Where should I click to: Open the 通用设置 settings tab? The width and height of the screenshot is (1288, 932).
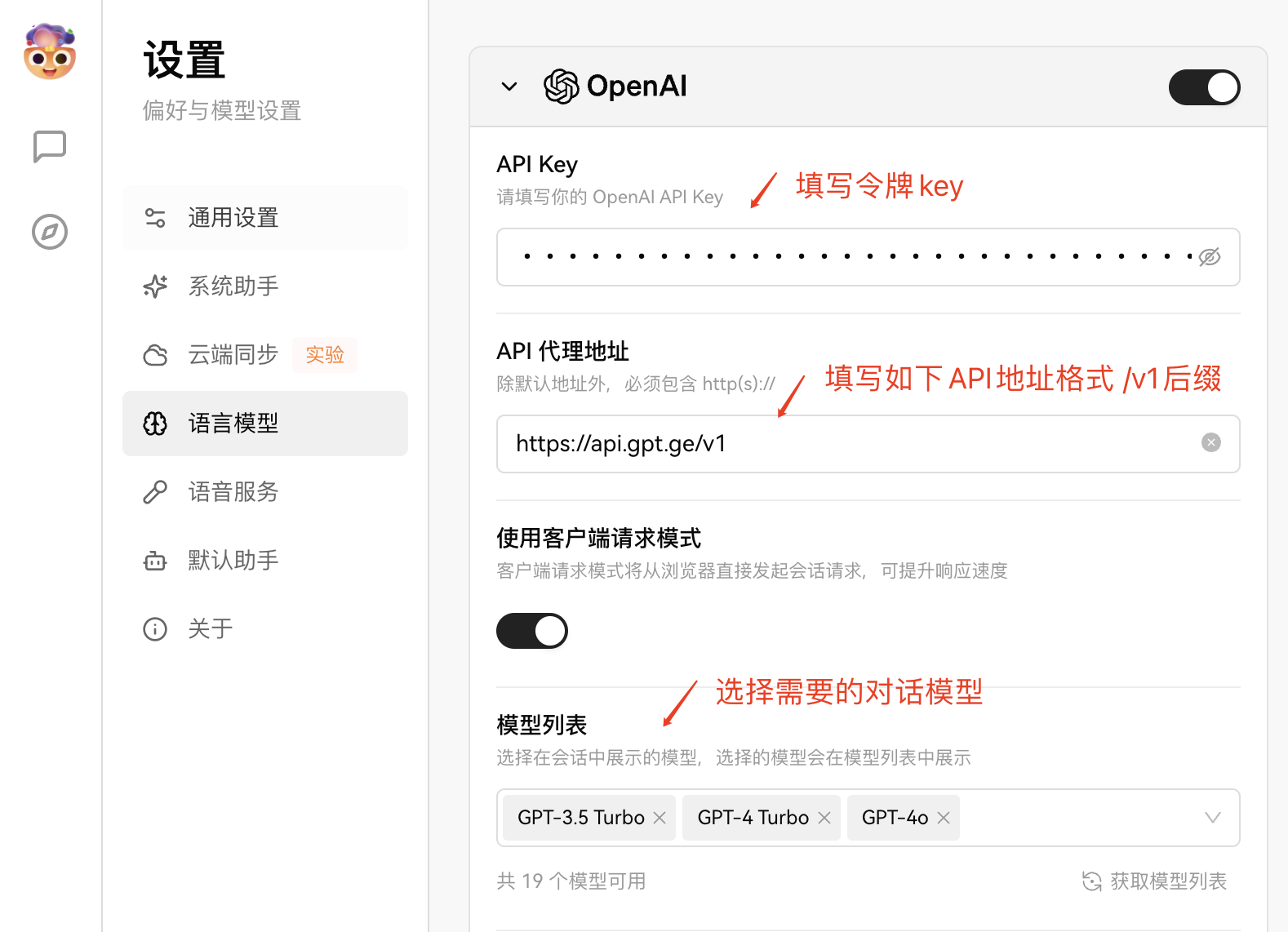point(265,218)
